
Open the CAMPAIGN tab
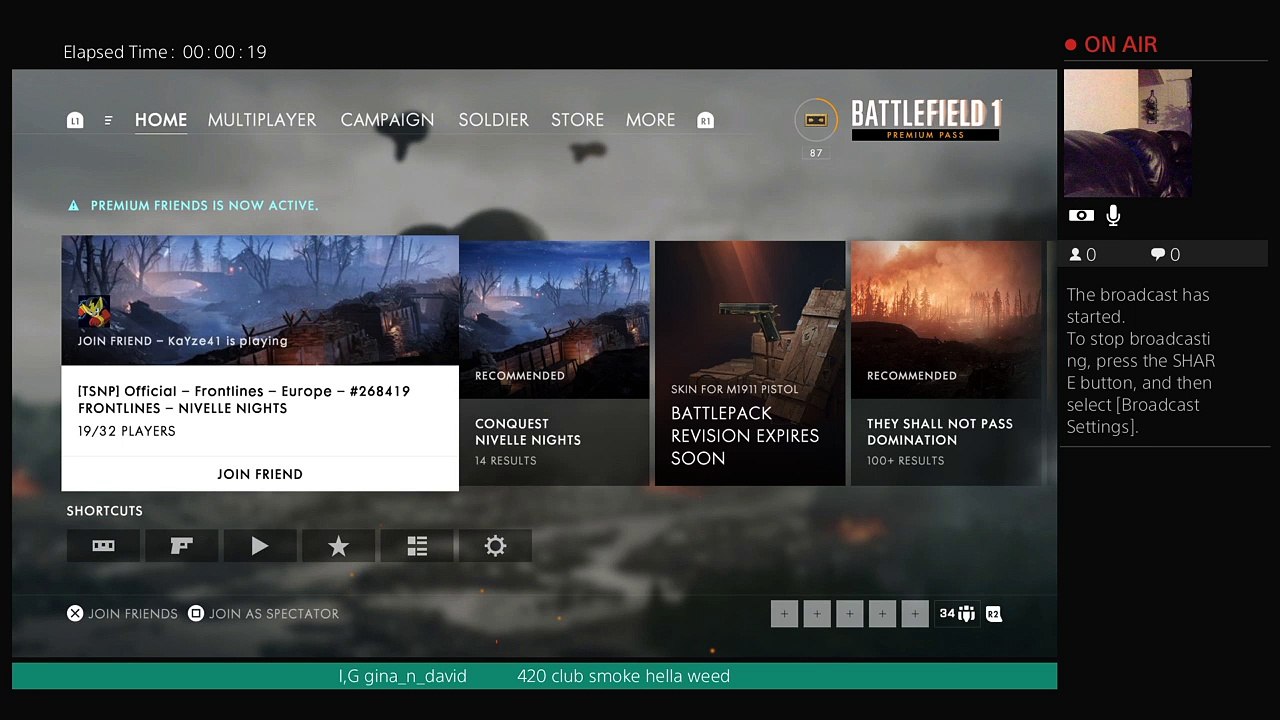(x=387, y=120)
